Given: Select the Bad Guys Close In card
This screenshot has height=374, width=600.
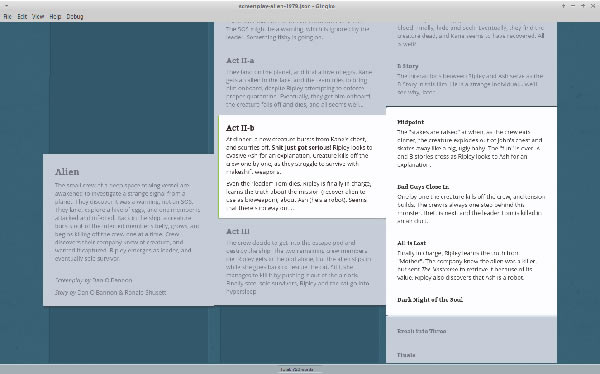Looking at the screenshot, I should click(471, 204).
